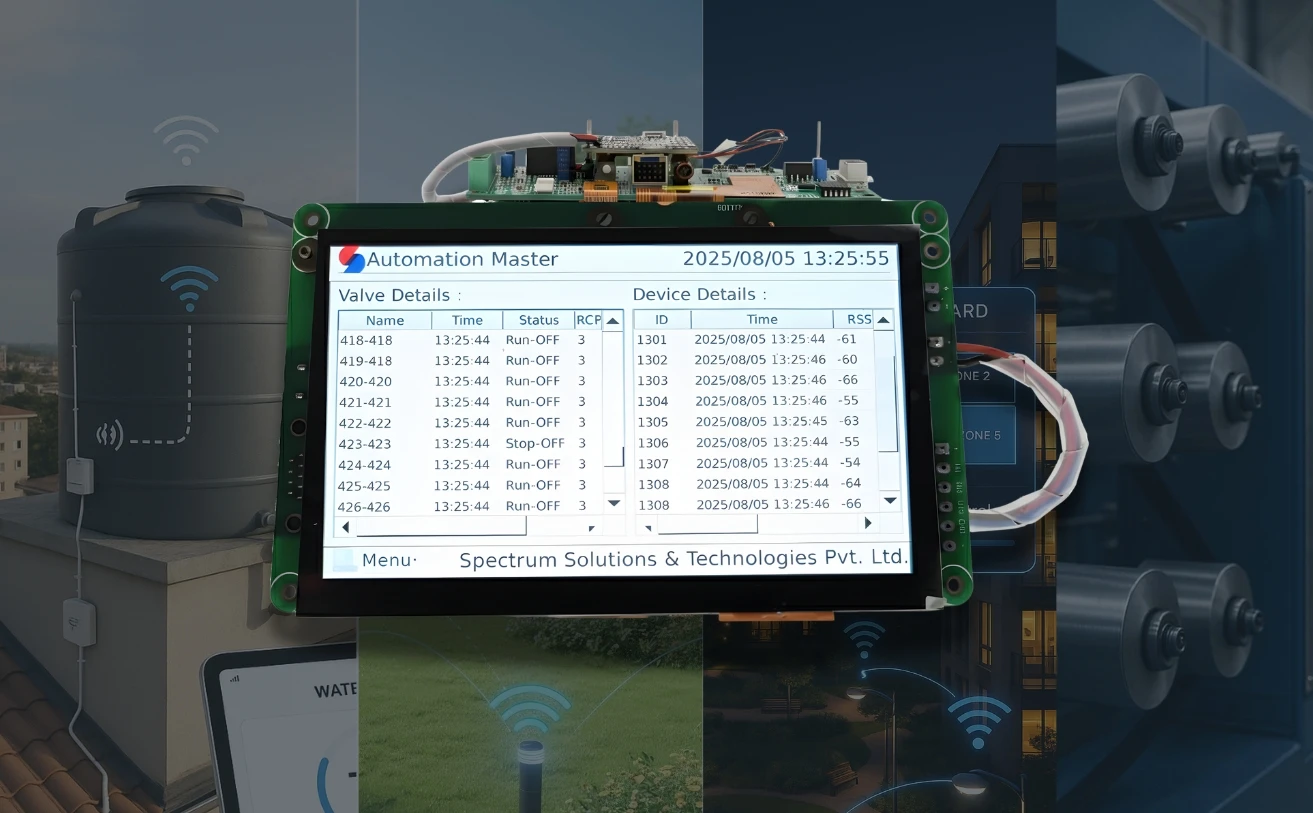This screenshot has width=1313, height=813.
Task: Click Device Details horizontal scrollbar thumb
Action: (707, 524)
